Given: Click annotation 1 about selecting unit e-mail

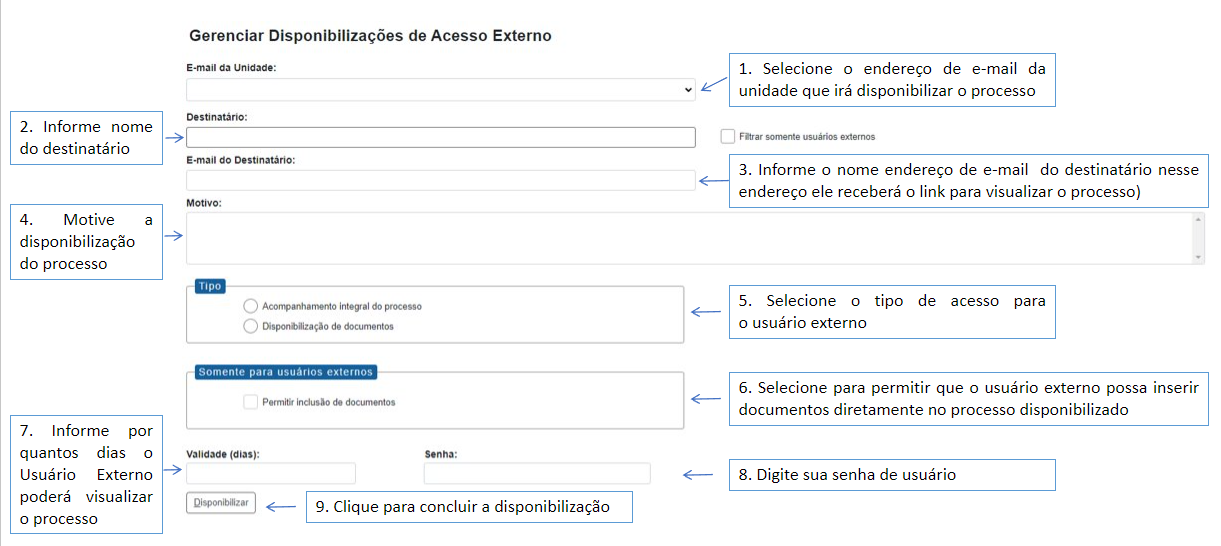Looking at the screenshot, I should (x=893, y=79).
